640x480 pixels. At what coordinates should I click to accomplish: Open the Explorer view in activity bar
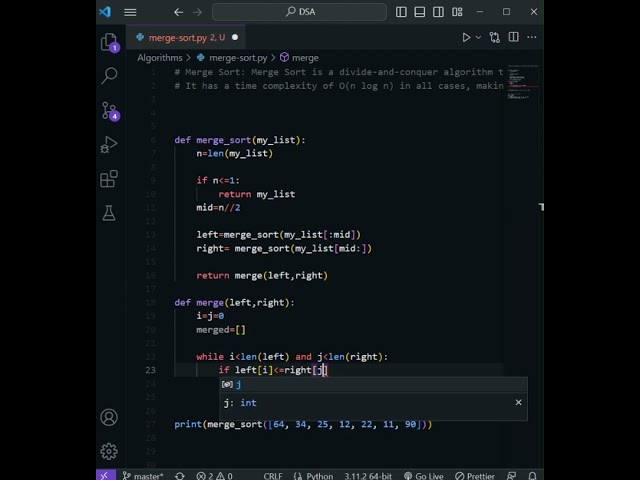tap(109, 42)
